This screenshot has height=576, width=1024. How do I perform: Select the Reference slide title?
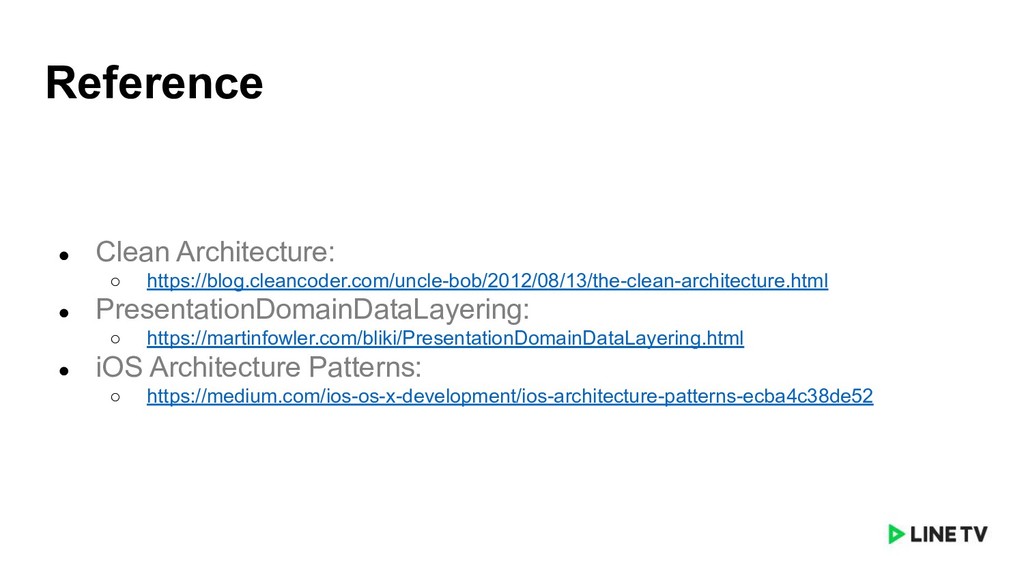coord(154,83)
